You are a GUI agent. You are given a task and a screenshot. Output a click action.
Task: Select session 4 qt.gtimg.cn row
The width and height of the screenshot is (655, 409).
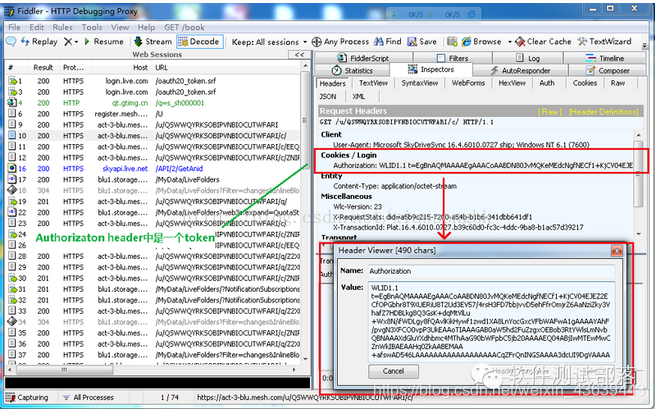[153, 103]
